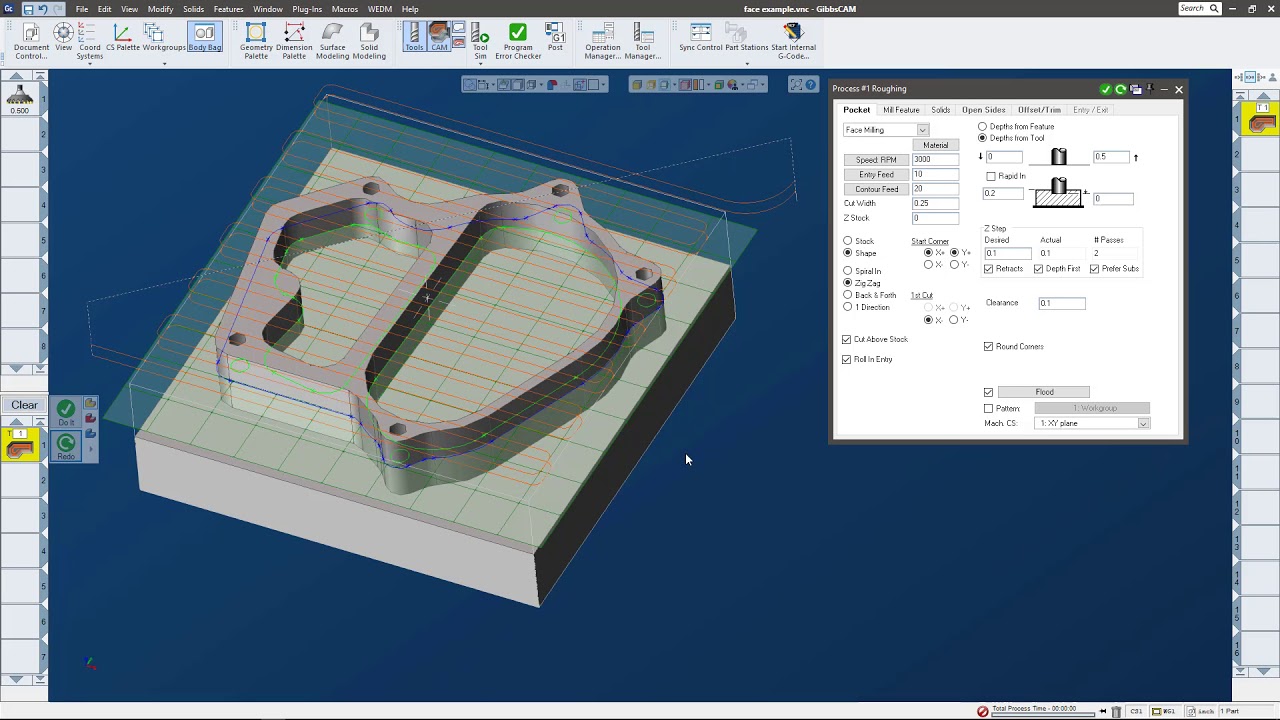This screenshot has height=720, width=1280.
Task: Click the Post processor icon
Action: pyautogui.click(x=556, y=38)
